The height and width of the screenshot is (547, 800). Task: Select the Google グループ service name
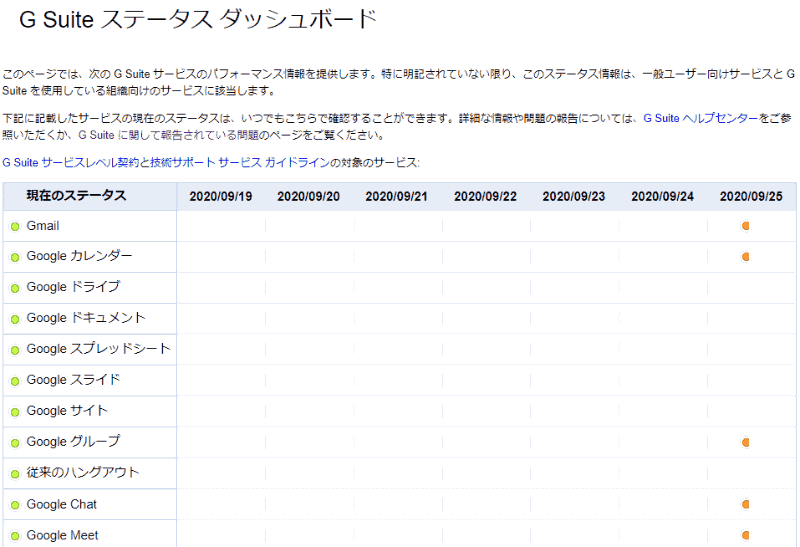(x=73, y=441)
